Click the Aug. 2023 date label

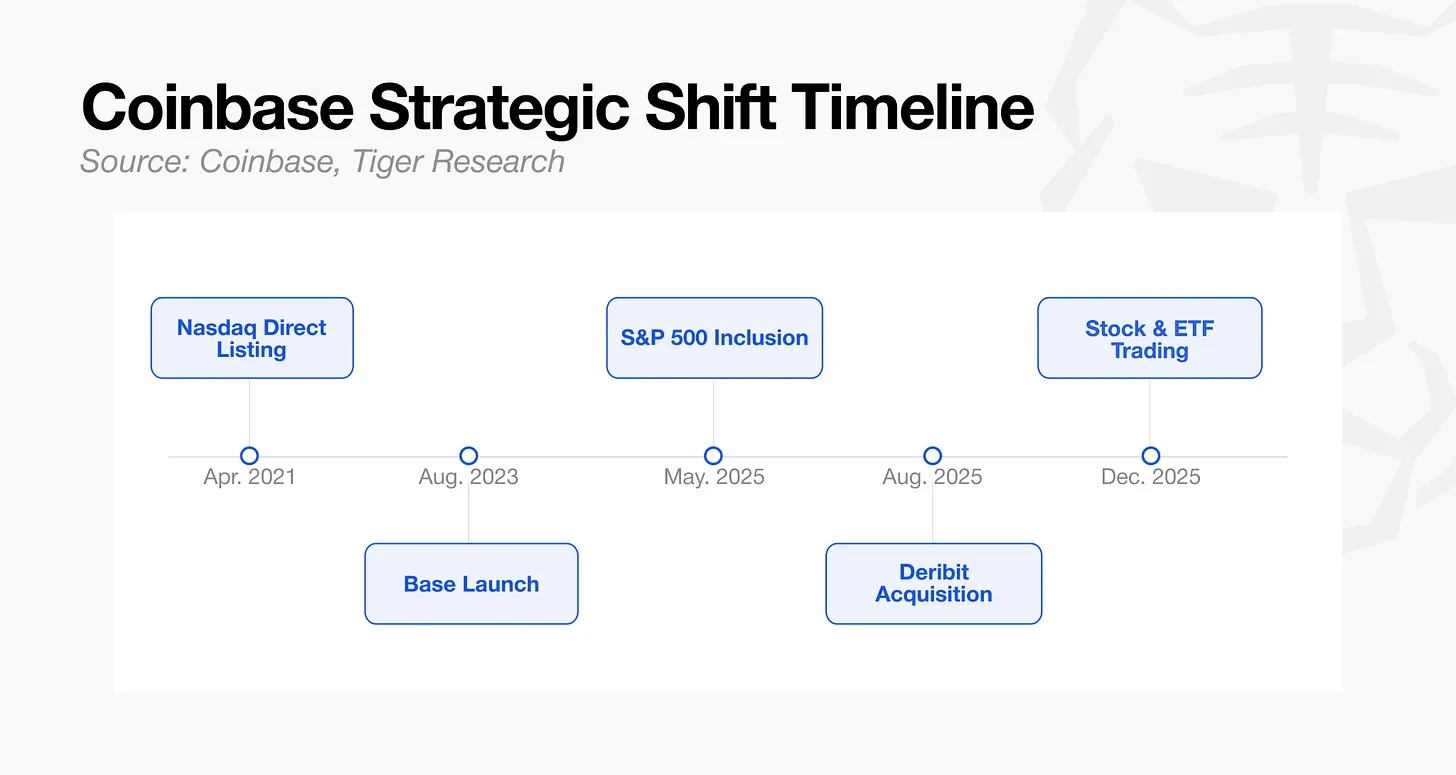pos(468,477)
